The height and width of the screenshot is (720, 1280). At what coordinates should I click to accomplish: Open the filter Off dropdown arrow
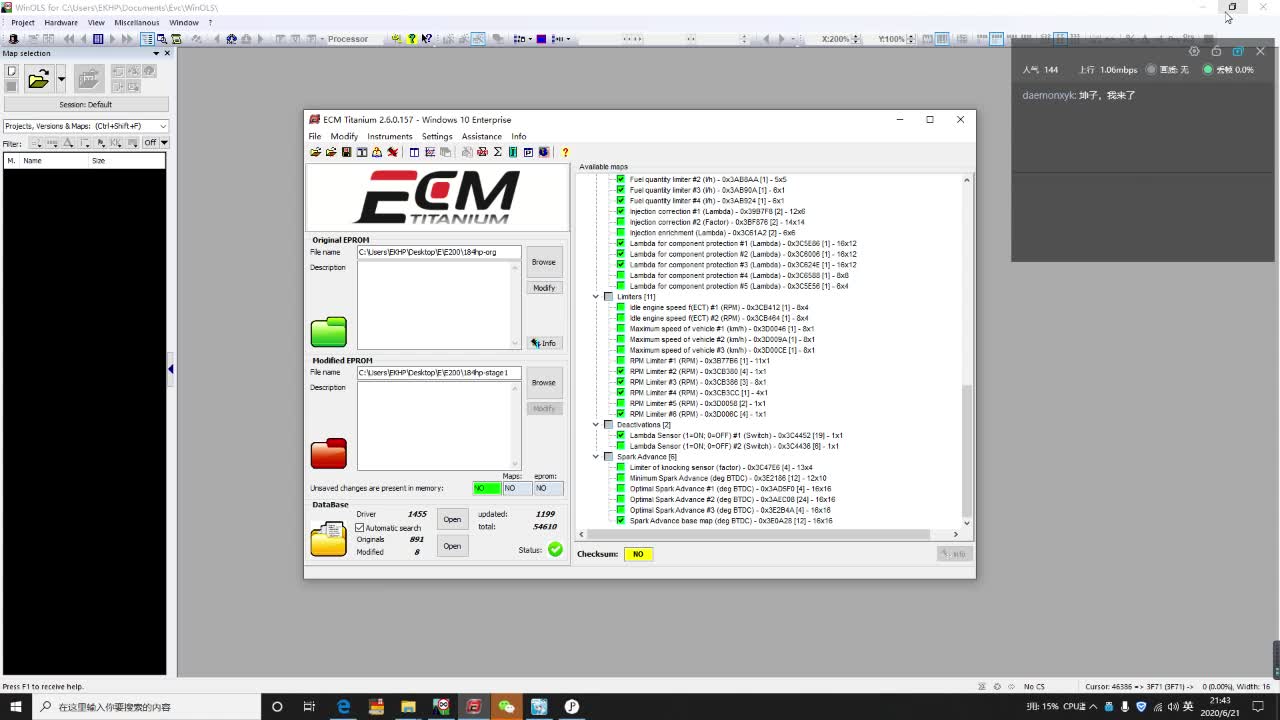164,143
